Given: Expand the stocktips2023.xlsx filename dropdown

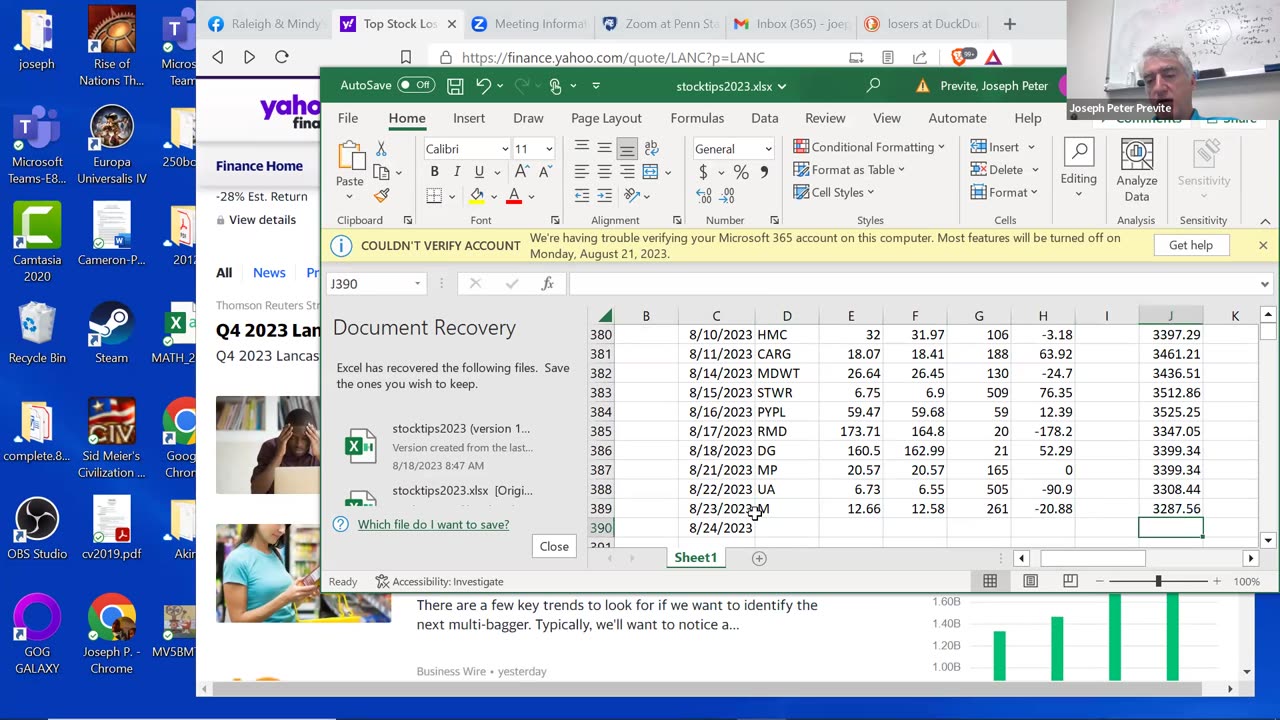Looking at the screenshot, I should (x=781, y=86).
